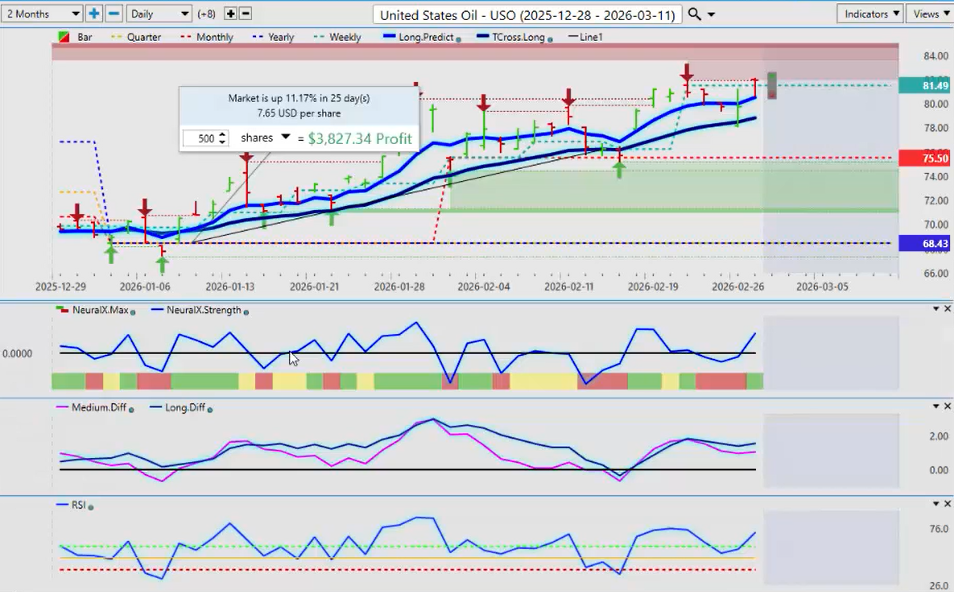Click the 500 shares quantity field
954x592 pixels.
coord(204,138)
